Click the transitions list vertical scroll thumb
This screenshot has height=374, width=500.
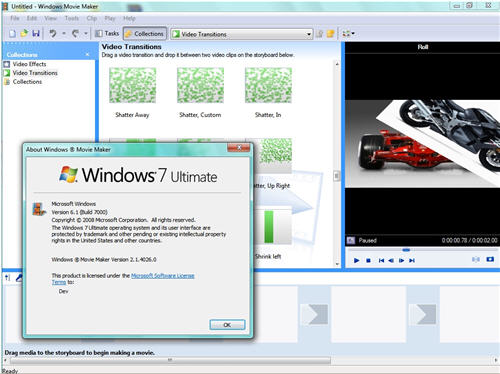coord(337,176)
